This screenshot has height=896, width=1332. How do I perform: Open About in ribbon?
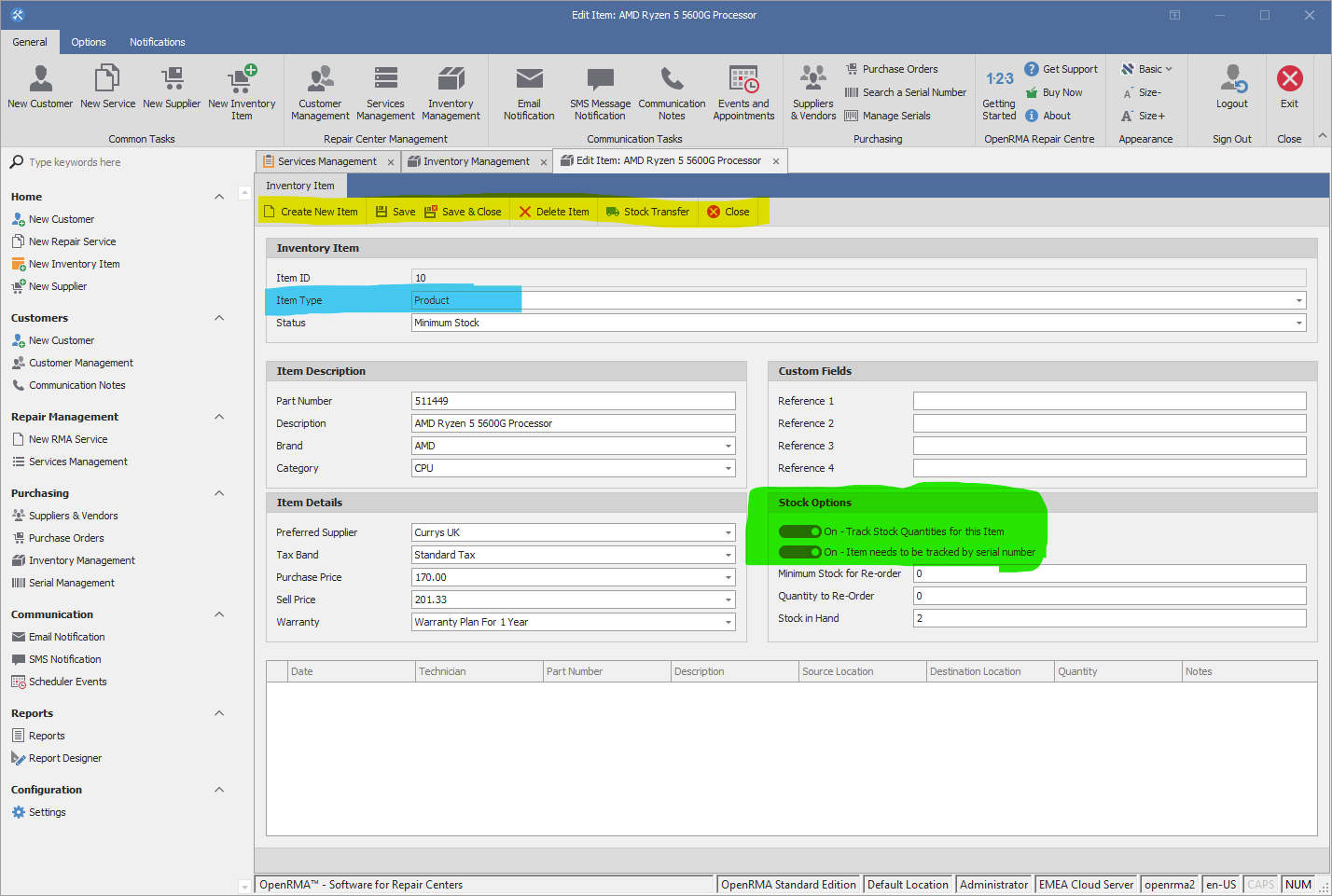pos(1048,116)
